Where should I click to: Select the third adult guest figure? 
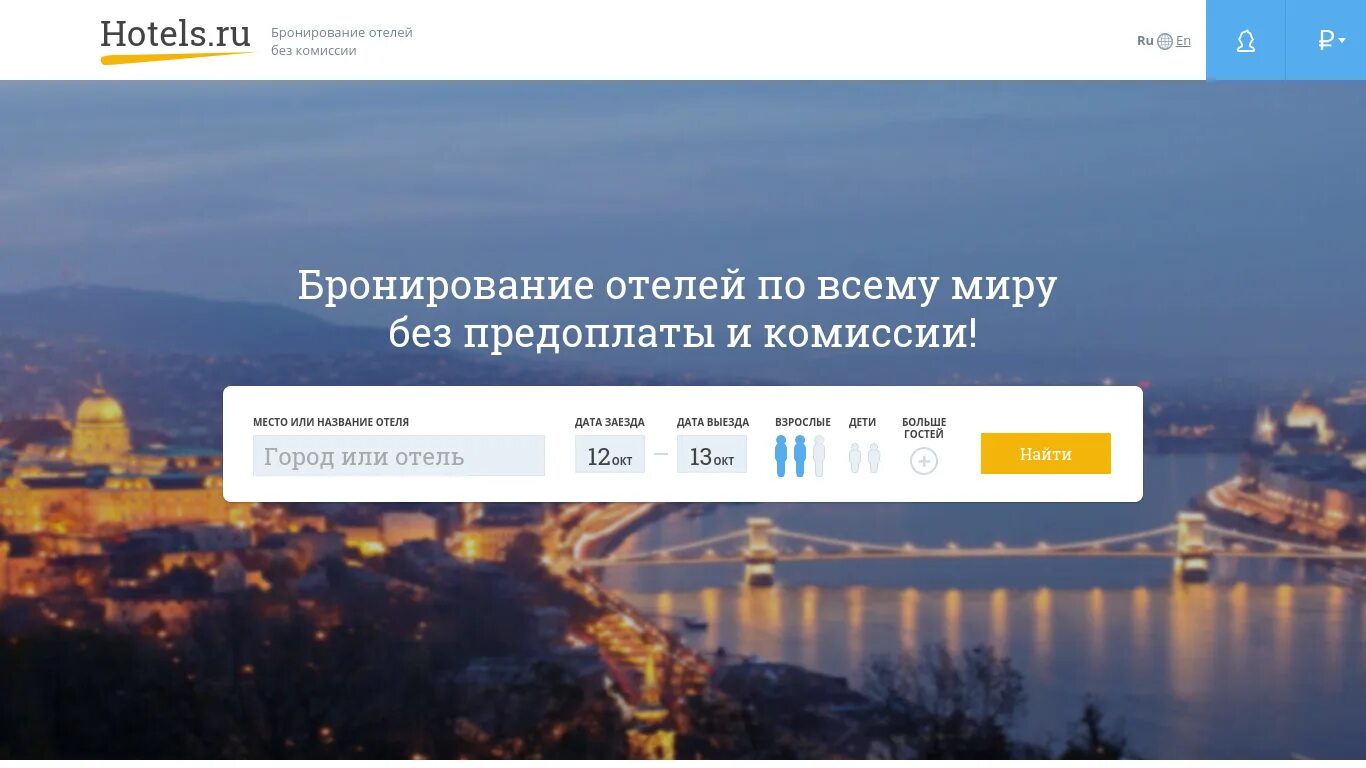[820, 456]
